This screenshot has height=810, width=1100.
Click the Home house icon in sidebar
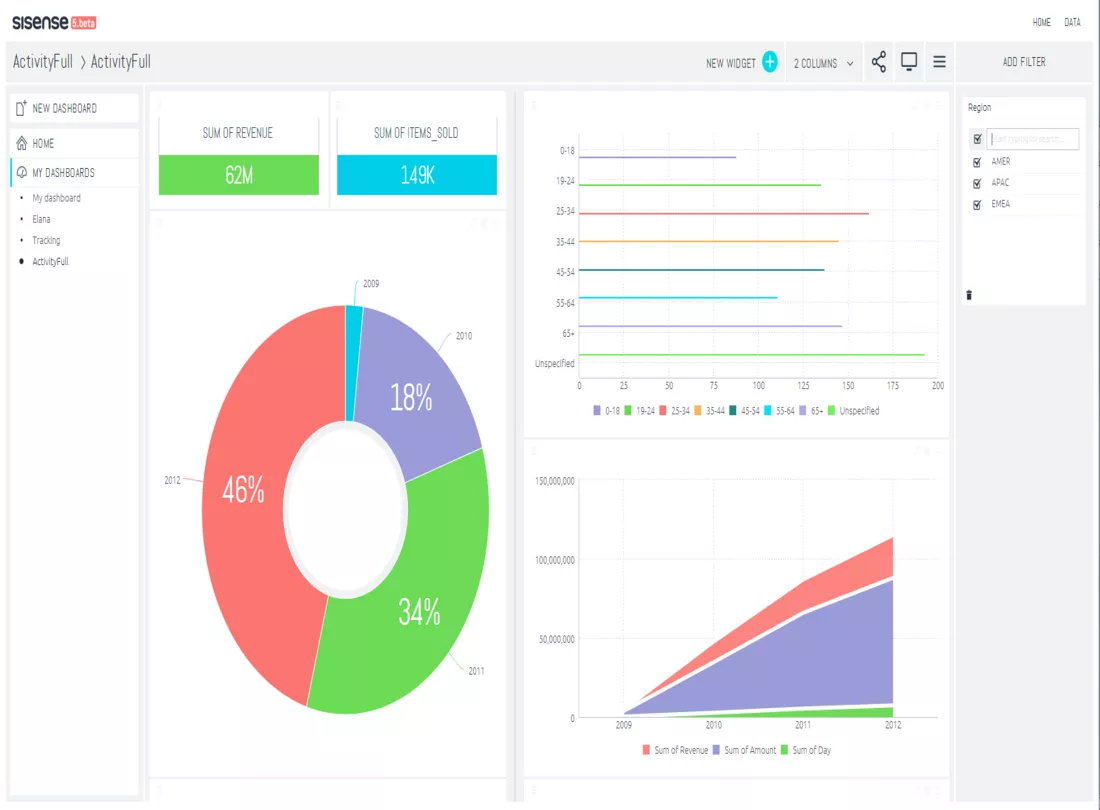coord(22,143)
